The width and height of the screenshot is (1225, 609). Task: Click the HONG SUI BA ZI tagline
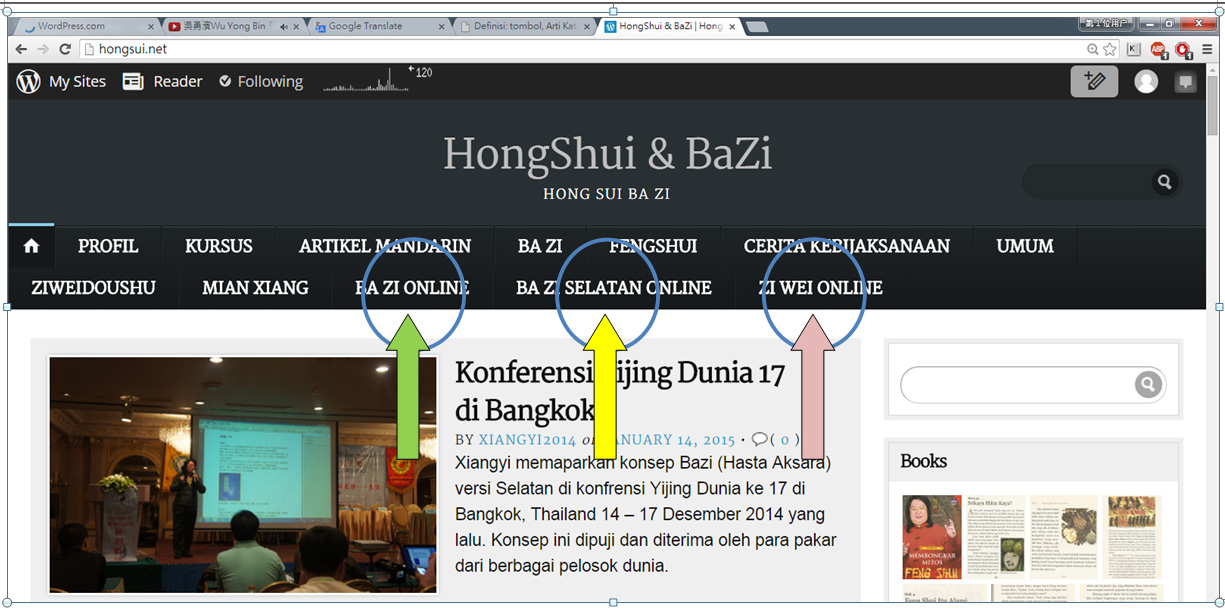coord(607,194)
